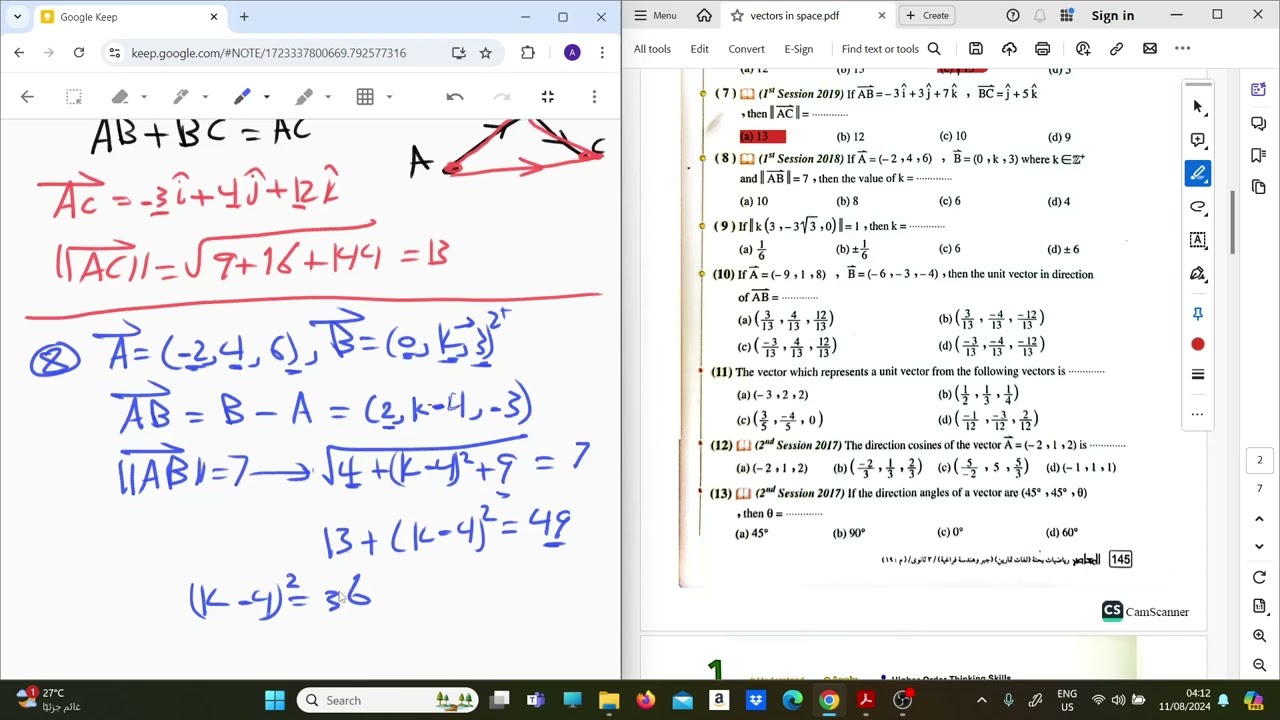Open the Convert tab in Acrobat
The height and width of the screenshot is (720, 1280).
[x=746, y=49]
